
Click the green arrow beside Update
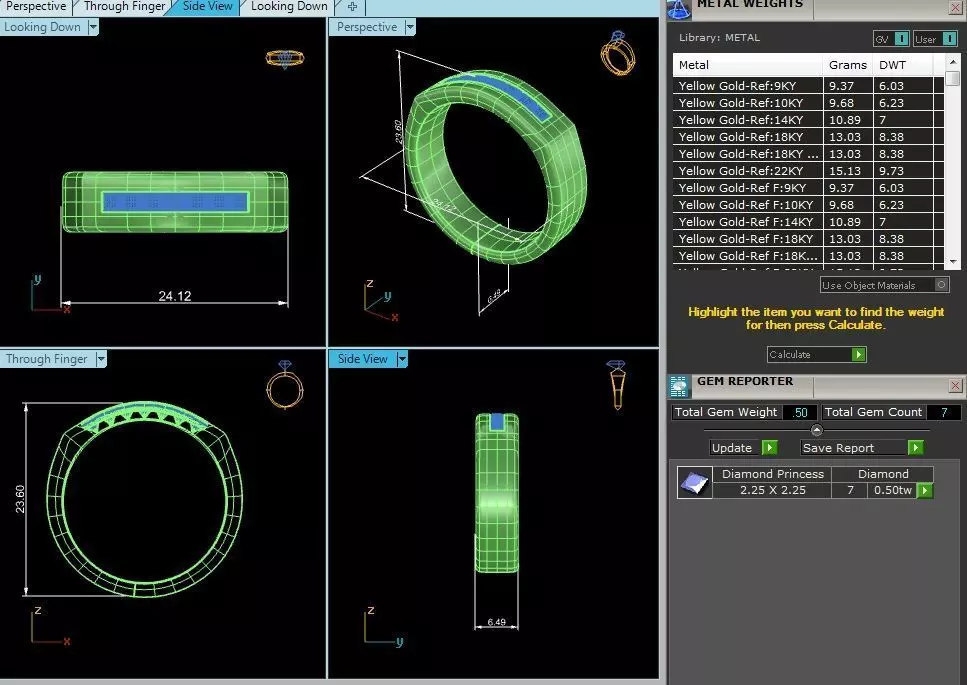769,448
